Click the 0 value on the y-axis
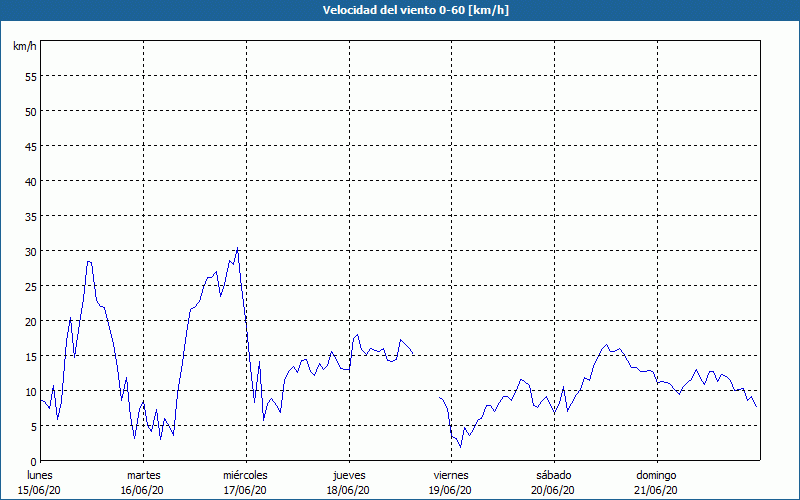 point(34,462)
